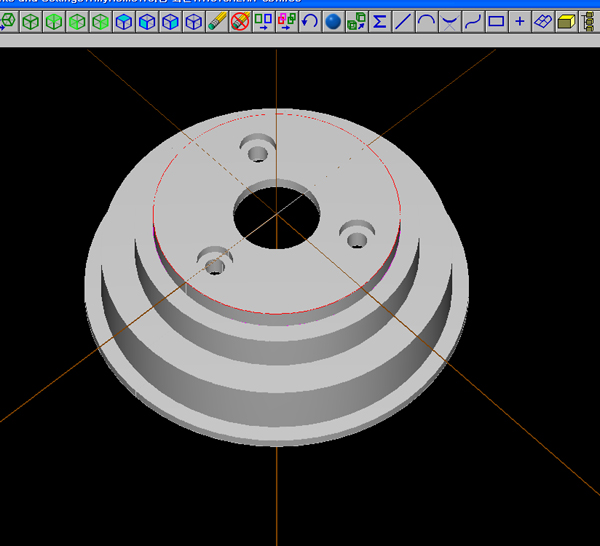Click the dark green wireframe Cplane Top cube
The image size is (600, 546).
[31, 21]
